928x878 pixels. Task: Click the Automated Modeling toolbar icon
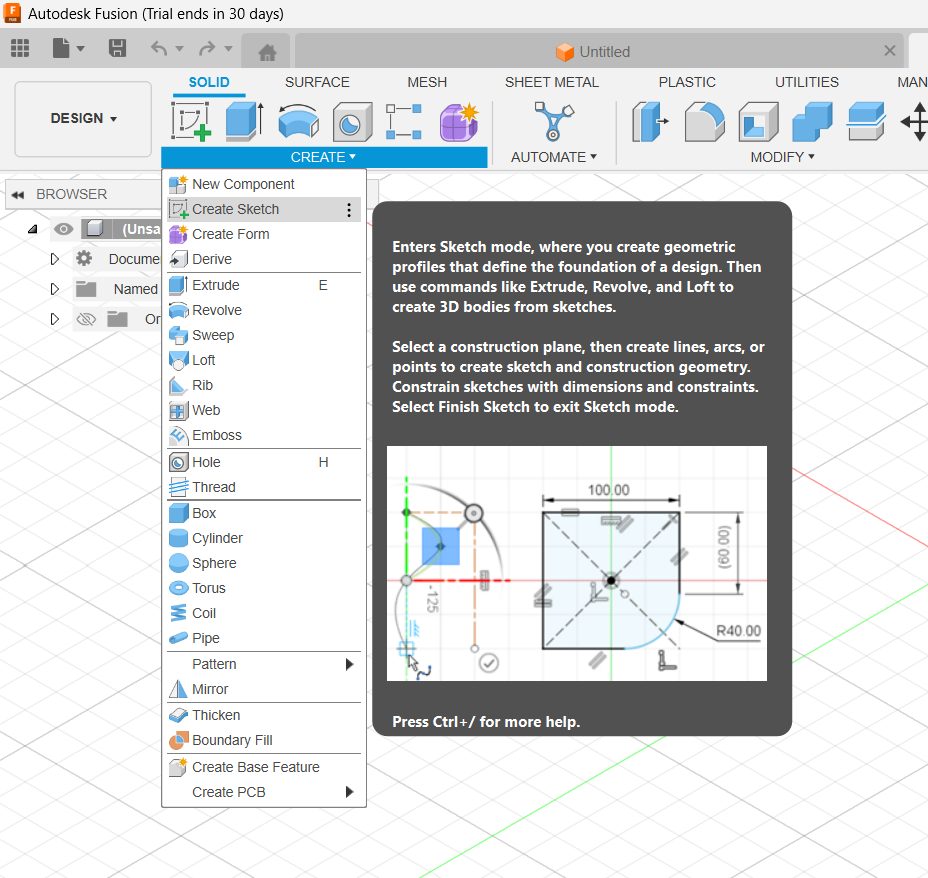[x=553, y=121]
